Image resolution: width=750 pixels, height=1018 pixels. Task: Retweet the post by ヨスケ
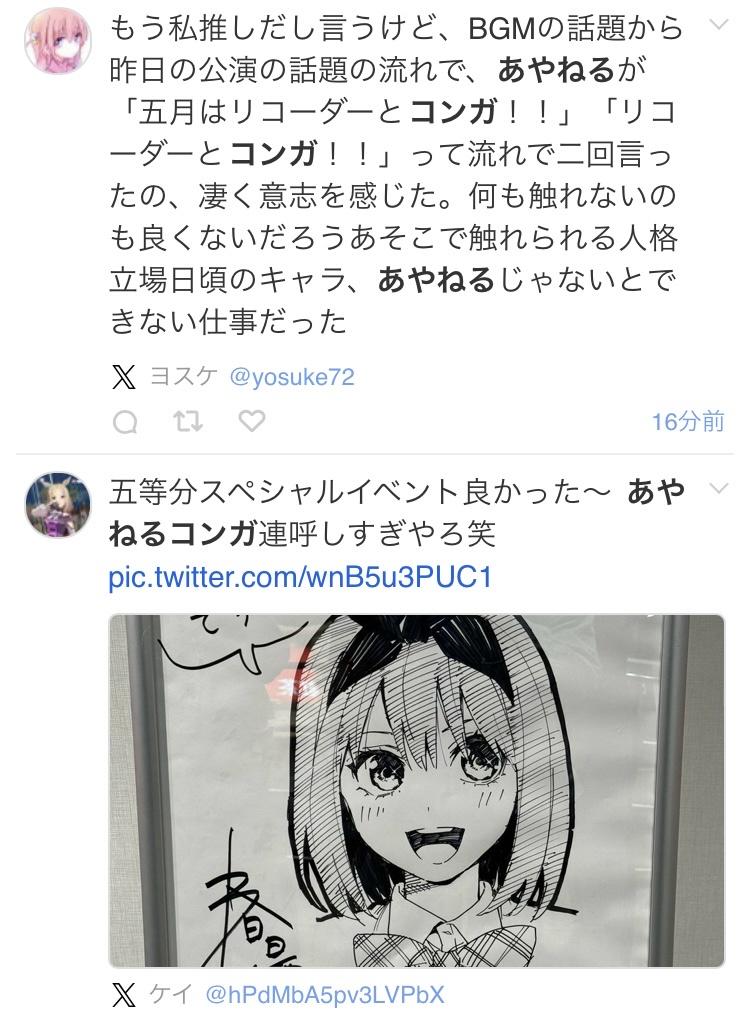click(x=188, y=422)
